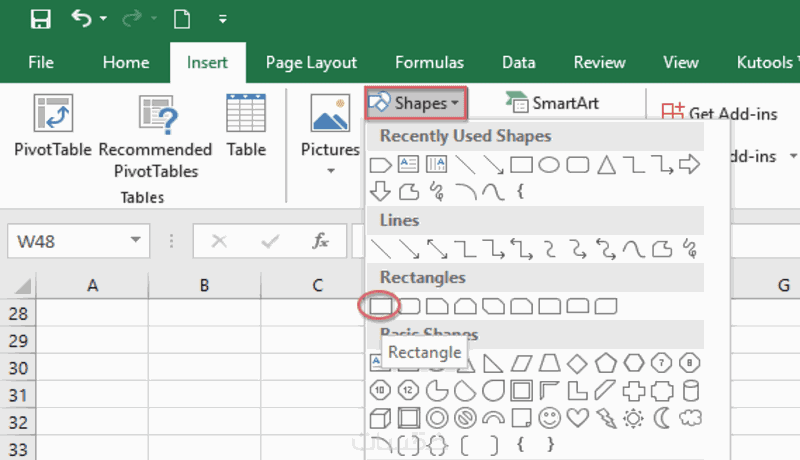This screenshot has width=800, height=460.
Task: Collapse the Shapes dropdown menu
Action: (416, 103)
